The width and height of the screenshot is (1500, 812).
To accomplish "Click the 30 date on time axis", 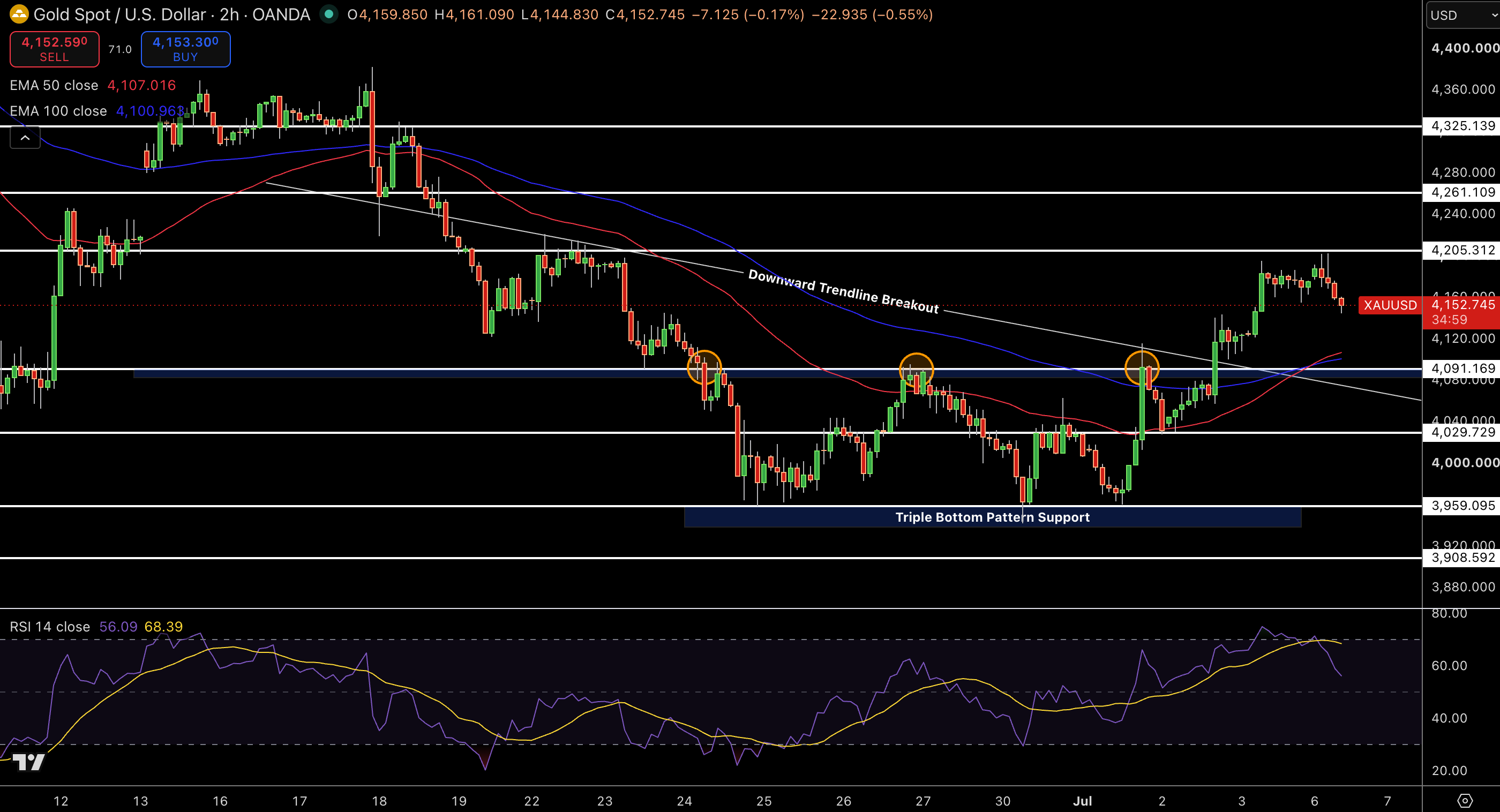I will click(1003, 801).
